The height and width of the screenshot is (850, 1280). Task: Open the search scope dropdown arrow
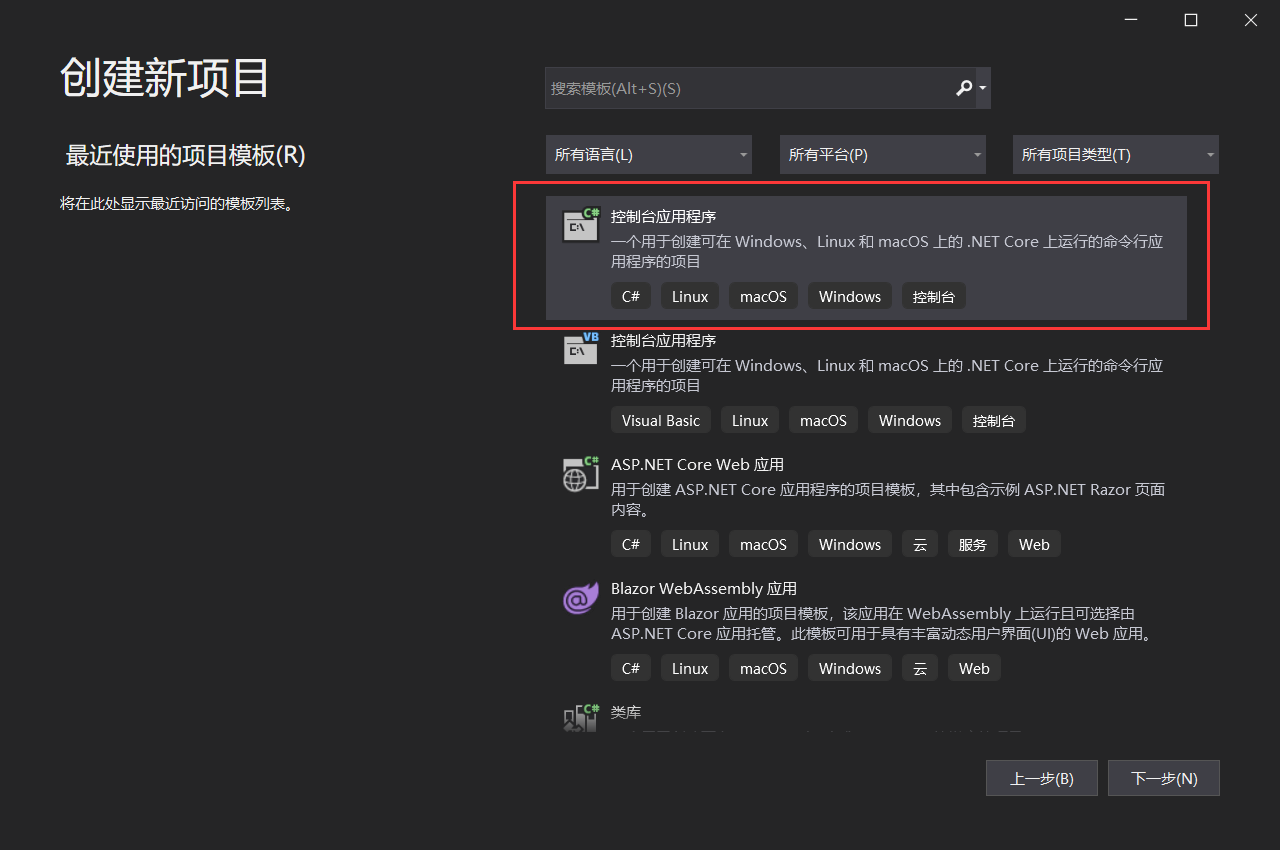tap(980, 88)
